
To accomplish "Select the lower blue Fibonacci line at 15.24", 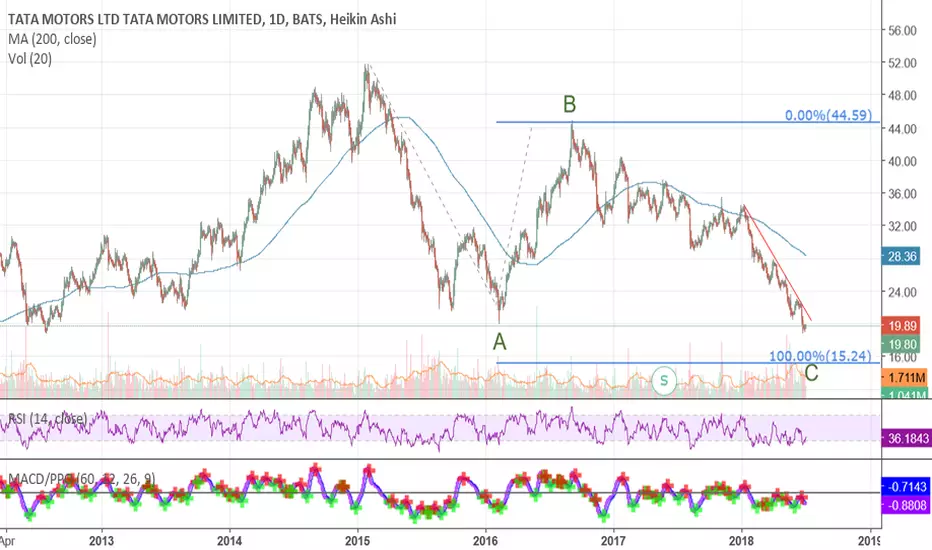I will 688,363.
